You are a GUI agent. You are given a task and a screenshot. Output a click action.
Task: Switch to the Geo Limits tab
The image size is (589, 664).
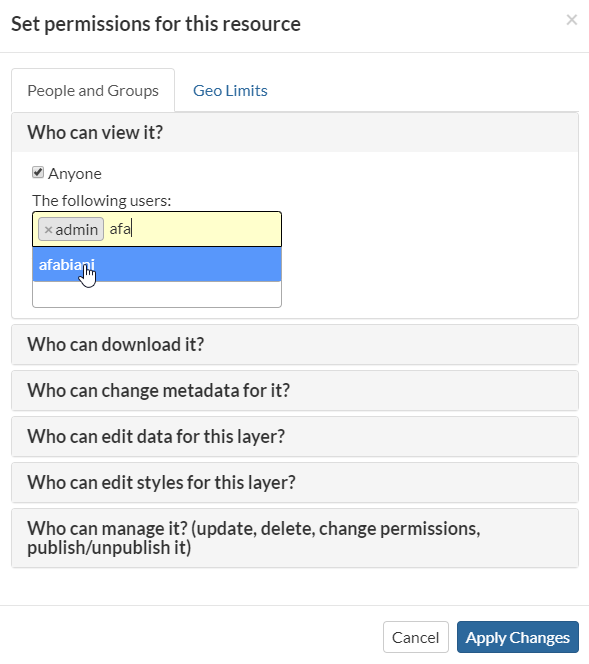pyautogui.click(x=230, y=91)
